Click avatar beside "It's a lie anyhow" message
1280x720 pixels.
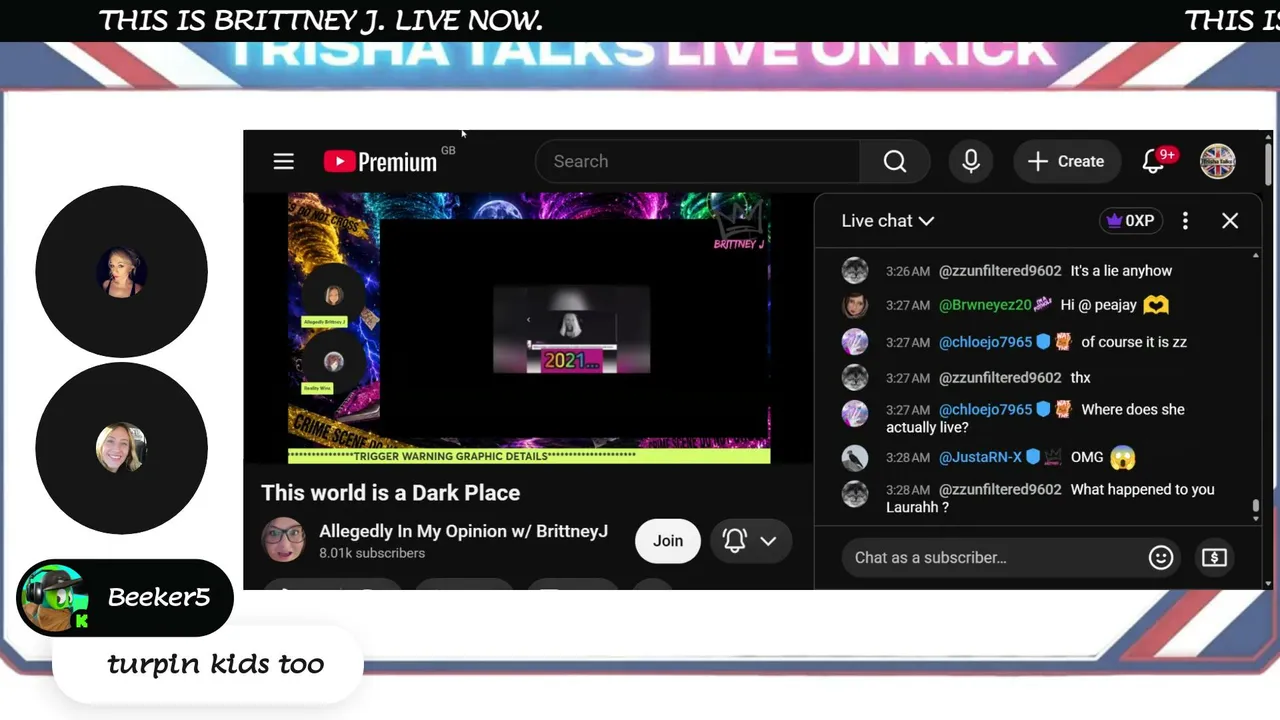[x=855, y=271]
